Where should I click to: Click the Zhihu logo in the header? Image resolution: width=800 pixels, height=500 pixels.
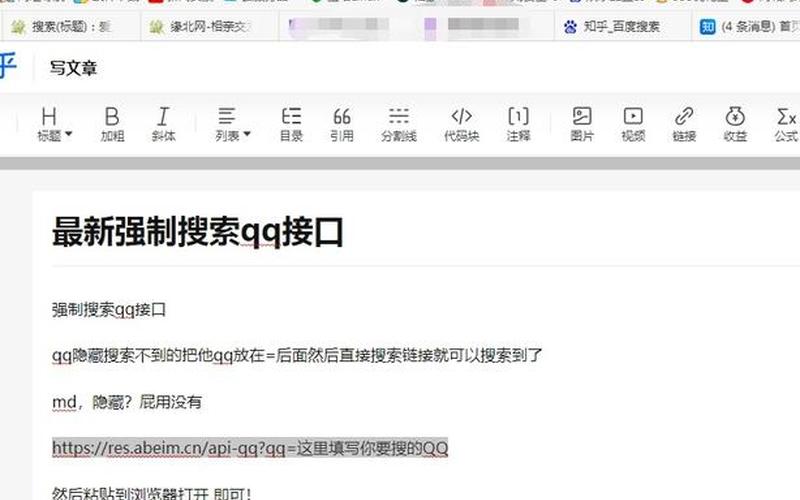coord(8,66)
